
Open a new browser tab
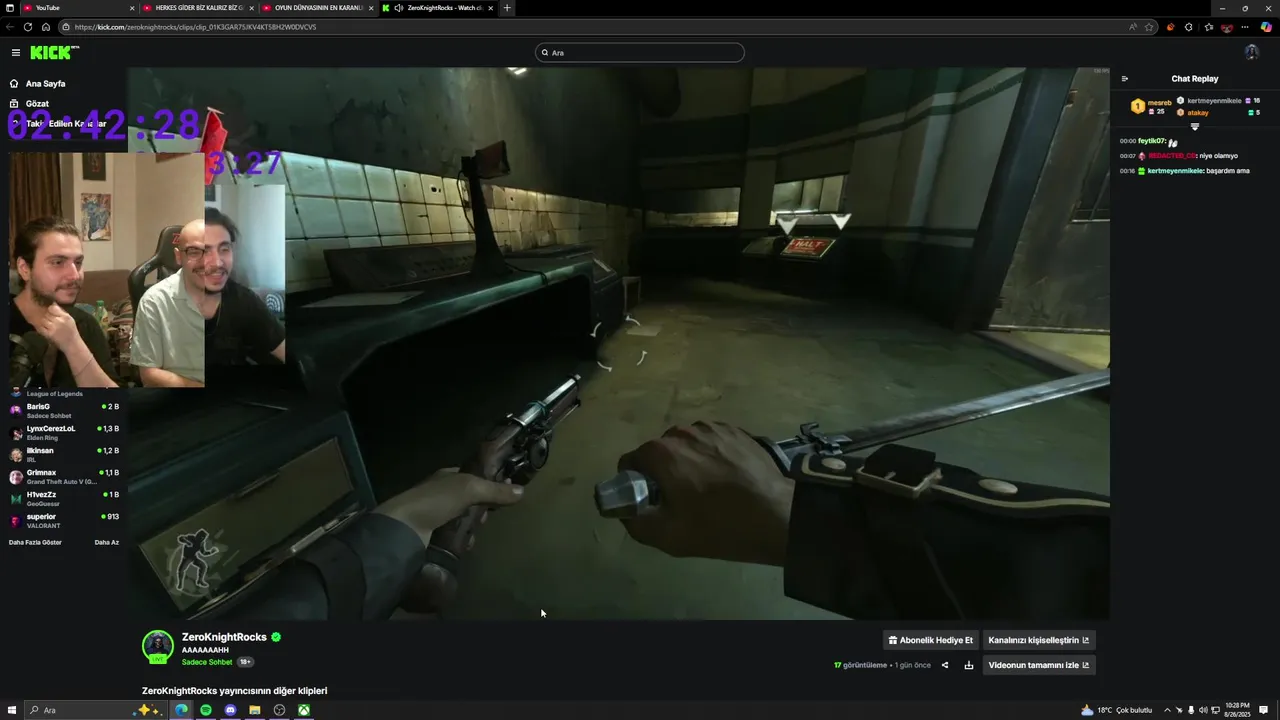point(507,8)
